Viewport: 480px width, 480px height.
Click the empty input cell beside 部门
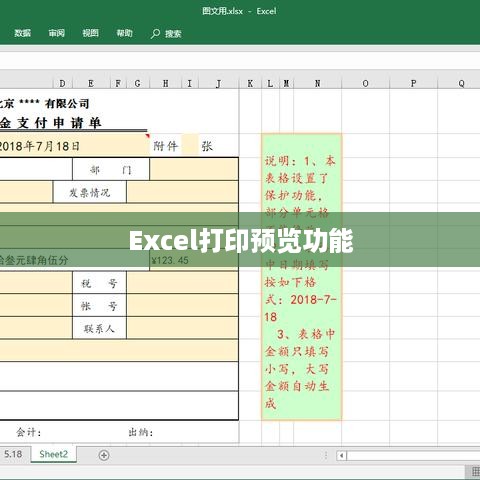pyautogui.click(x=194, y=170)
